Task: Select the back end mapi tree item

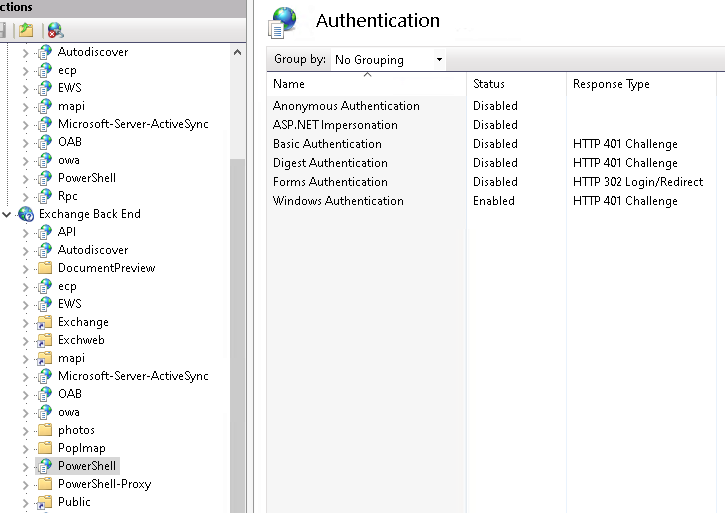Action: [x=71, y=358]
